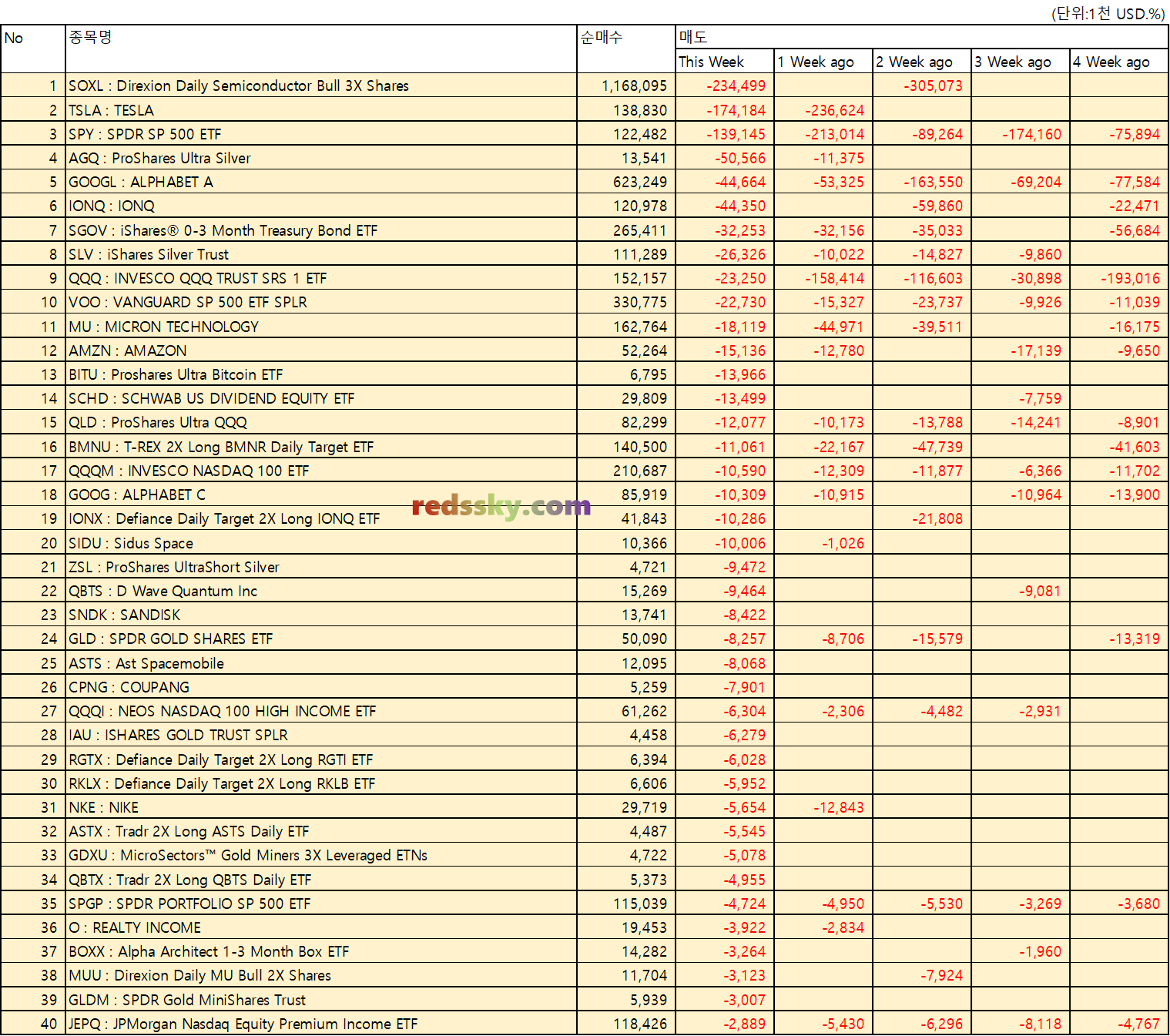The height and width of the screenshot is (1036, 1170).
Task: Select the SGOV iShares Treasury Bond ETF cell
Action: [321, 230]
